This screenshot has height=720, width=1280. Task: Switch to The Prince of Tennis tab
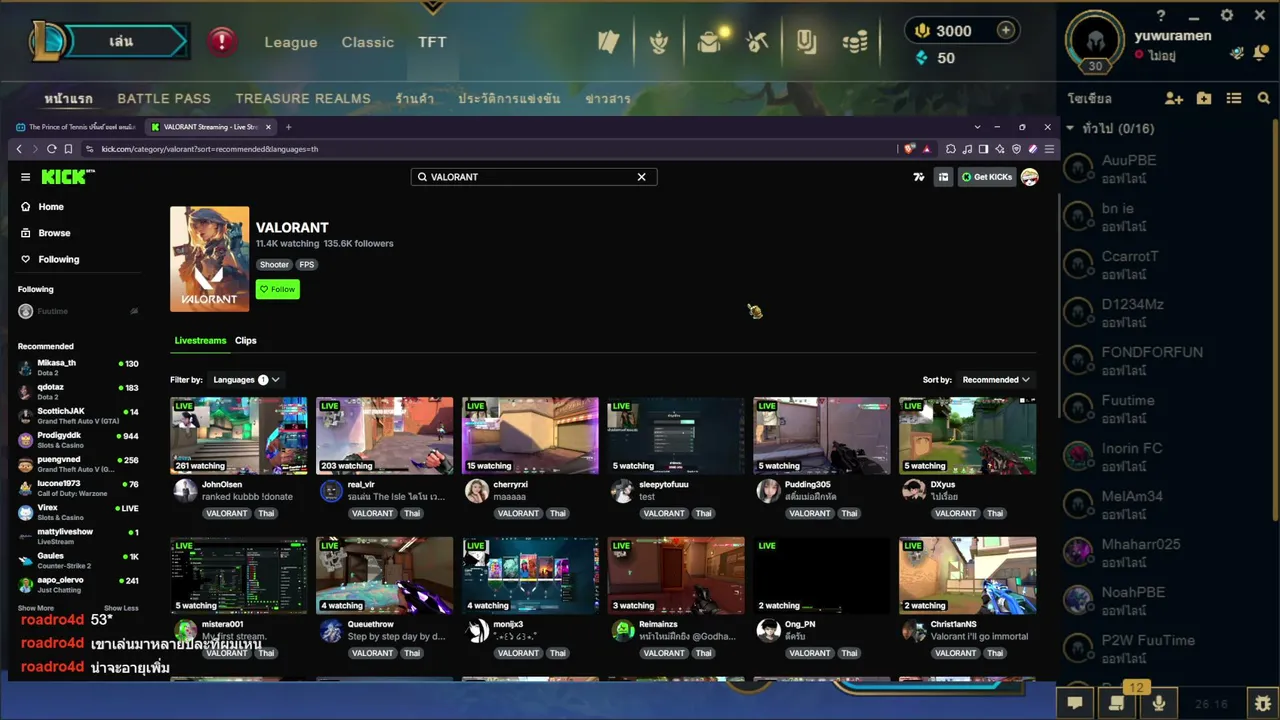coord(74,127)
